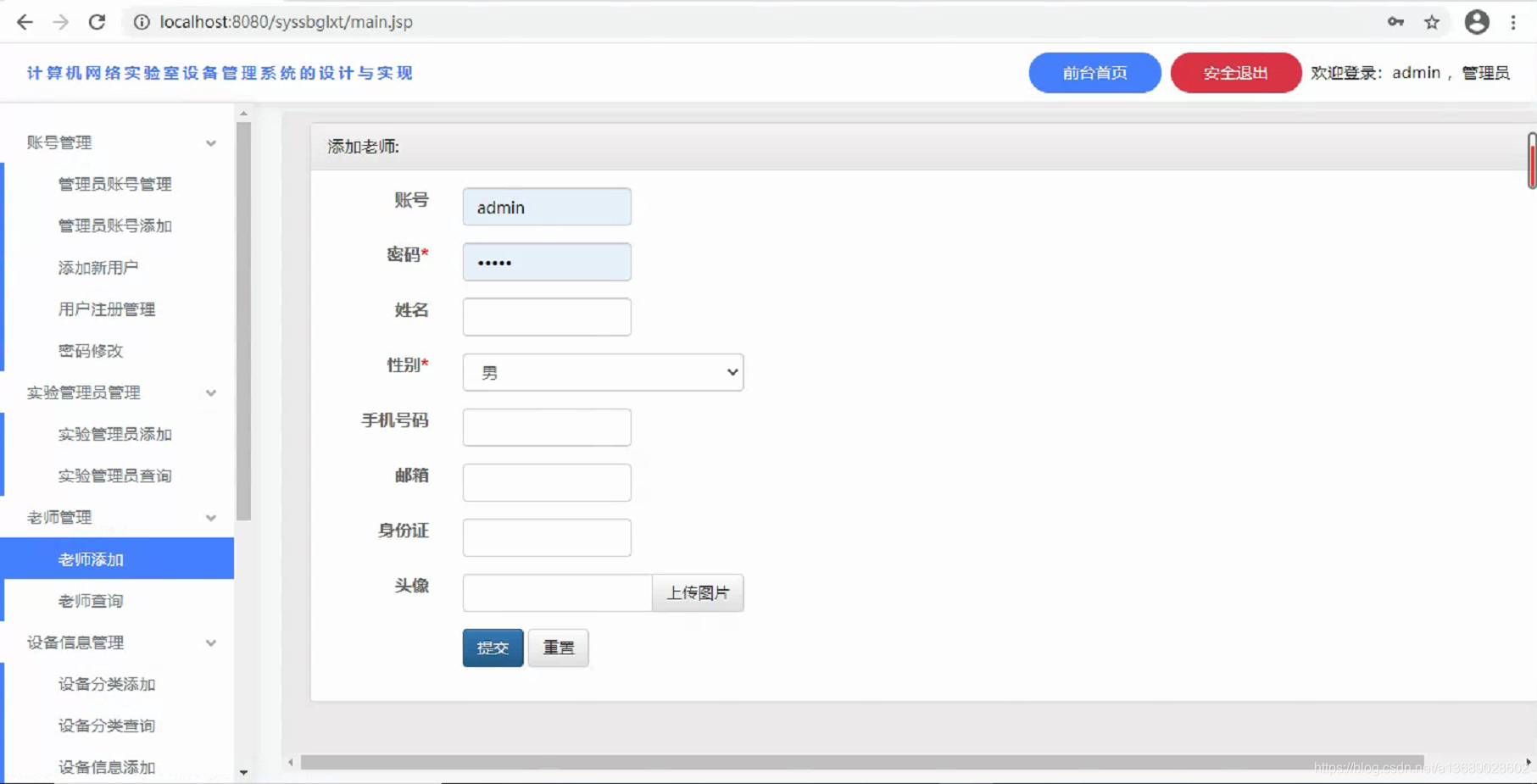
Task: Open 管理员账号管理 in the sidebar
Action: click(115, 184)
